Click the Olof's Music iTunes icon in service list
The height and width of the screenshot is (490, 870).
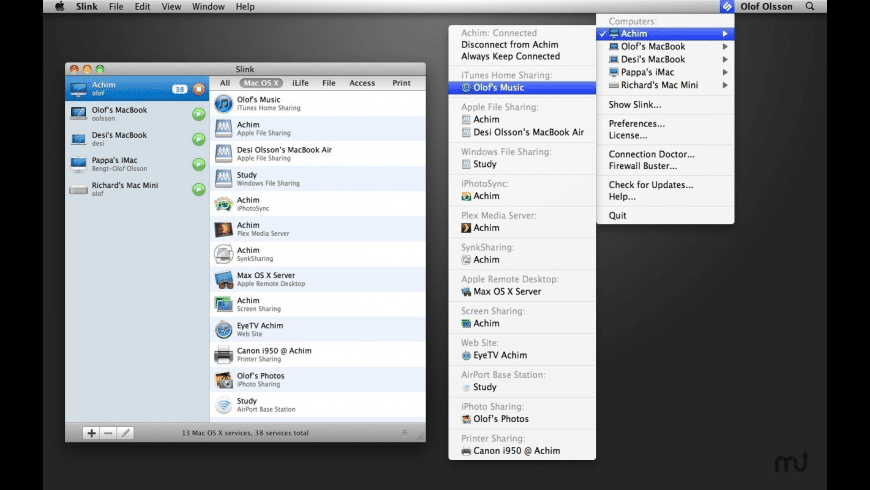(224, 104)
